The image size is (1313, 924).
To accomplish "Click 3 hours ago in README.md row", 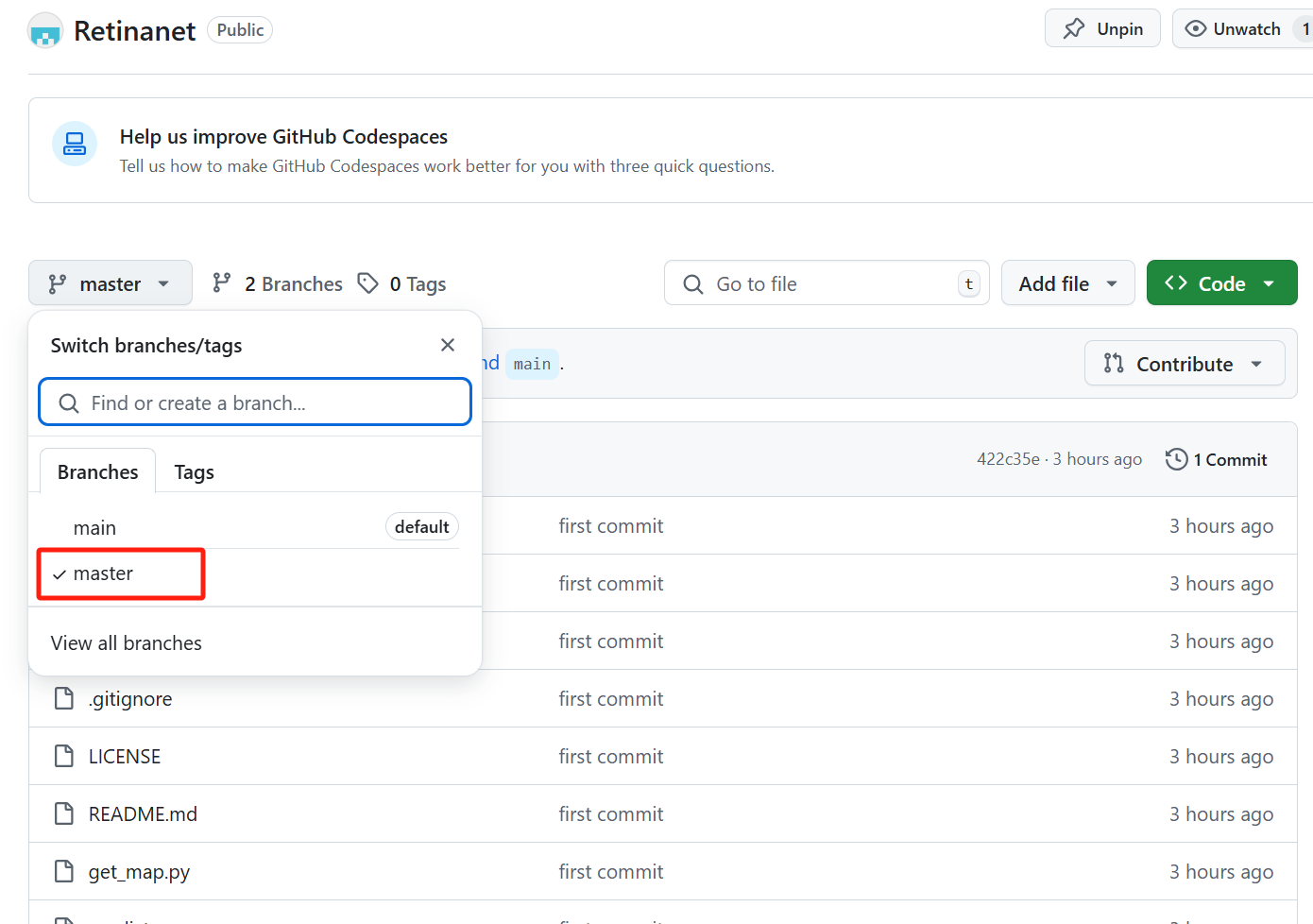I will coord(1221,814).
